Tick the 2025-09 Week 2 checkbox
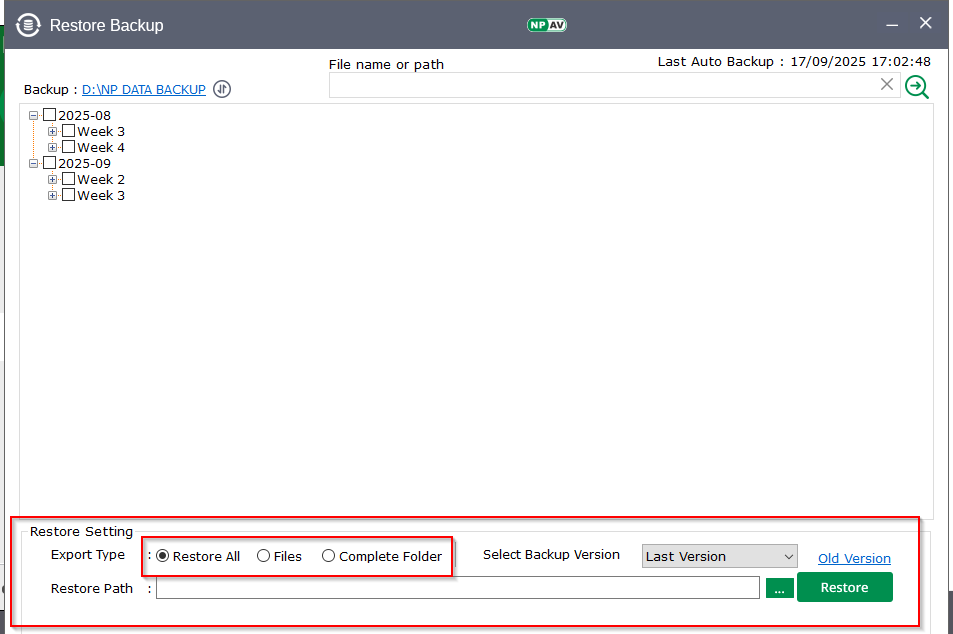Image resolution: width=953 pixels, height=634 pixels. click(x=69, y=179)
